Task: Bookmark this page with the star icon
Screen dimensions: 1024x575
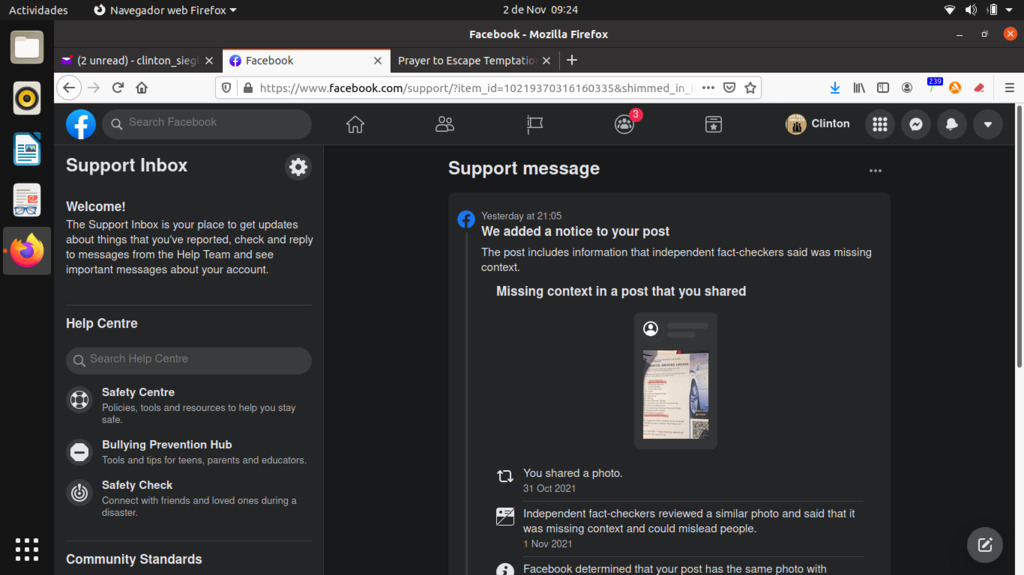Action: [750, 88]
